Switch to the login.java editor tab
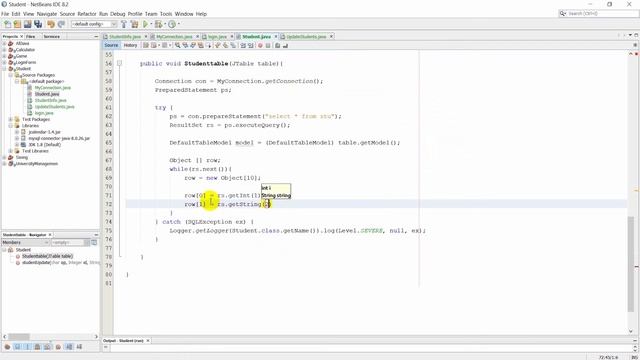 click(217, 37)
